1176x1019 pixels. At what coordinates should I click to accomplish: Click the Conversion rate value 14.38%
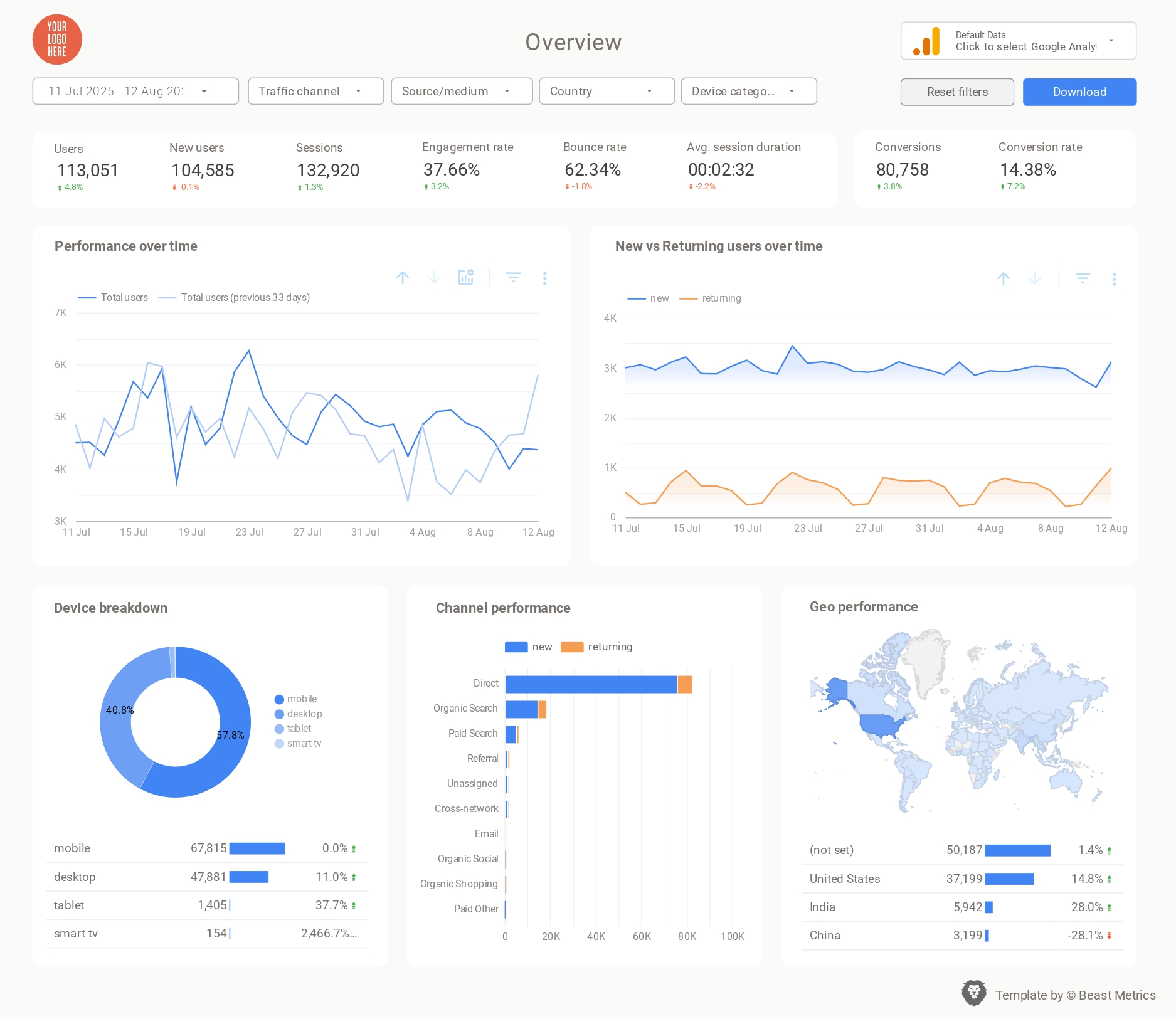[x=1028, y=170]
